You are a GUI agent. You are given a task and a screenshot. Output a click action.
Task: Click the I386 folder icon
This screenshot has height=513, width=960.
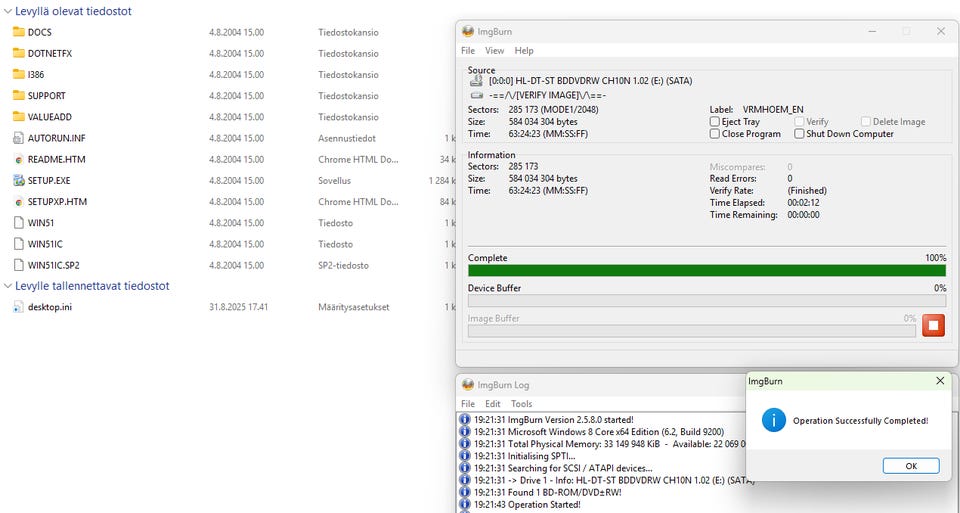(18, 74)
